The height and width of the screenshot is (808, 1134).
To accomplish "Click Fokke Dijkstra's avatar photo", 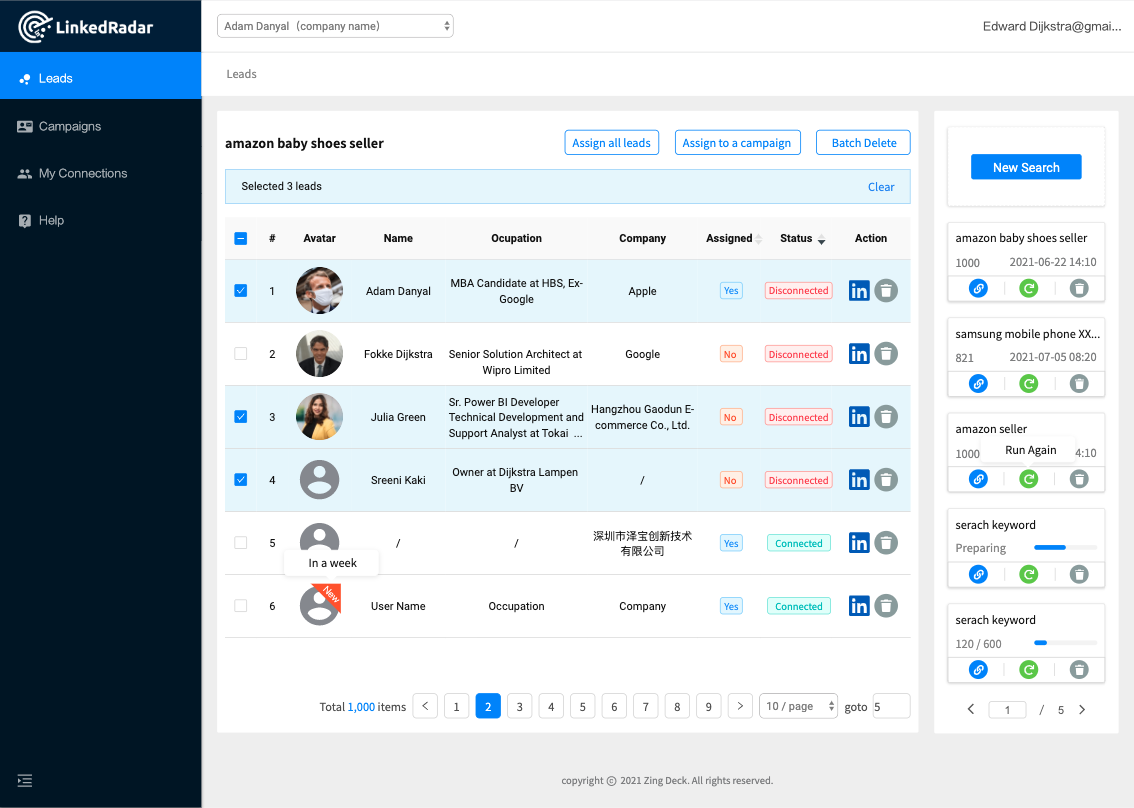I will [x=319, y=354].
